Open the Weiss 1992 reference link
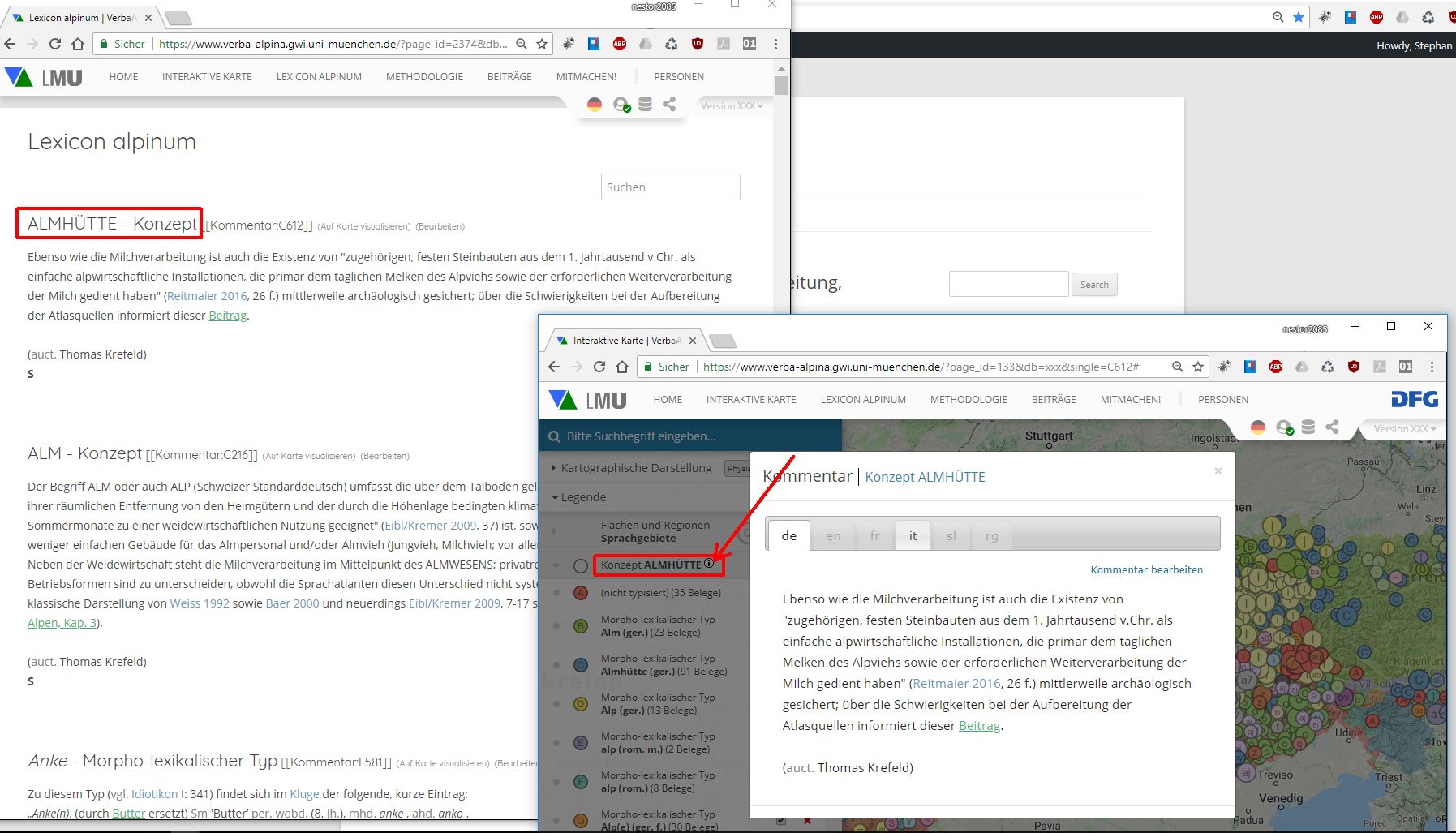 click(200, 603)
